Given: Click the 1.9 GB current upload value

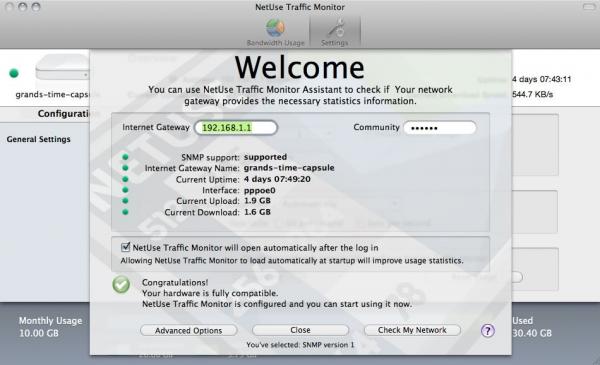Looking at the screenshot, I should [257, 200].
